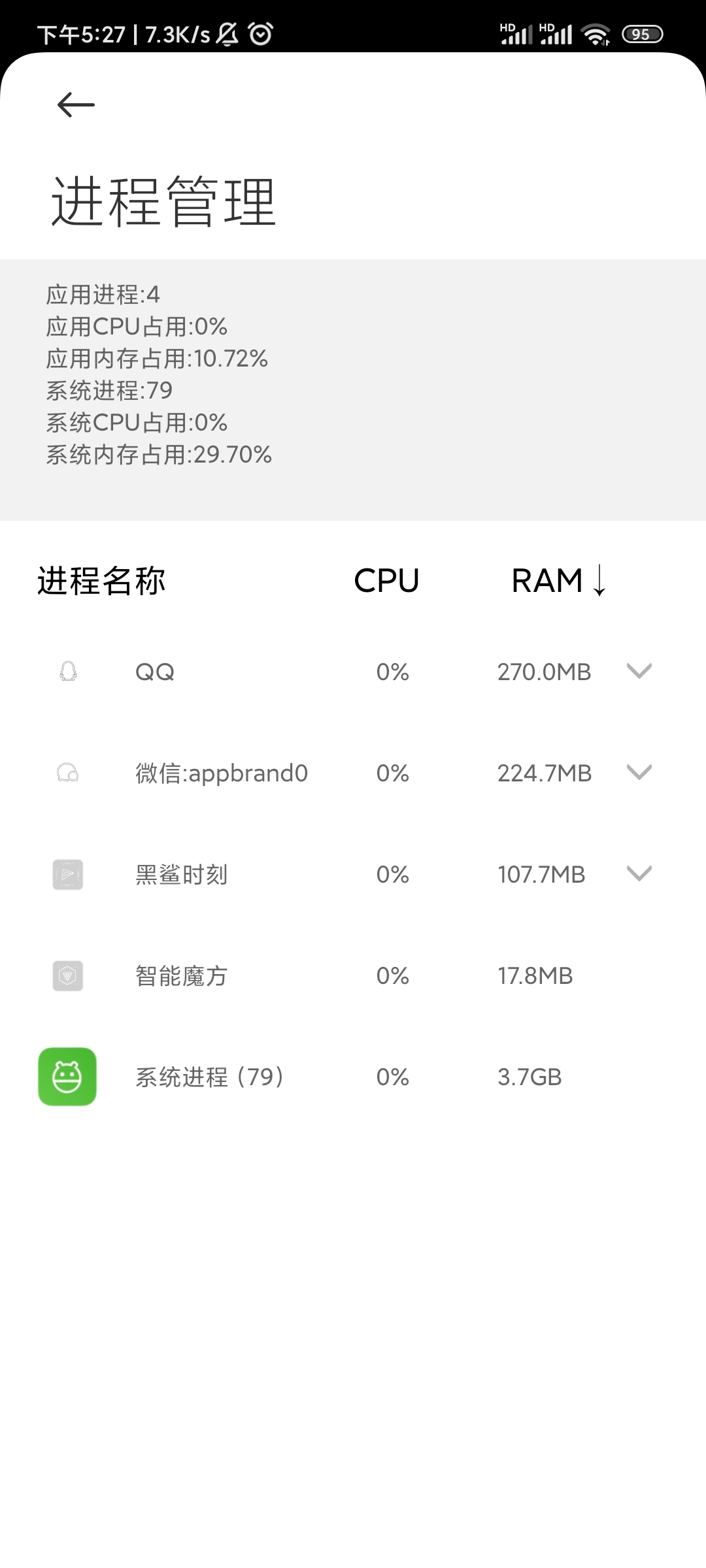Click the QQ penguin icon
The height and width of the screenshot is (1568, 706).
click(x=68, y=672)
